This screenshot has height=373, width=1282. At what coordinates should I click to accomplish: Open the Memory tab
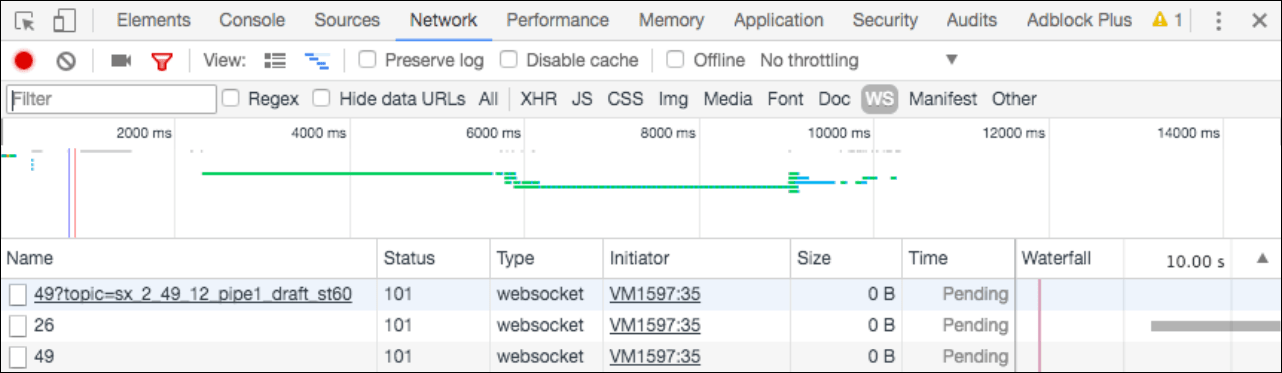(671, 20)
